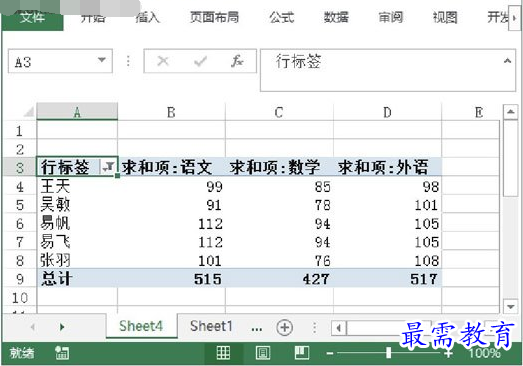
Task: Select the 求和项:数学 header cell
Action: point(279,167)
